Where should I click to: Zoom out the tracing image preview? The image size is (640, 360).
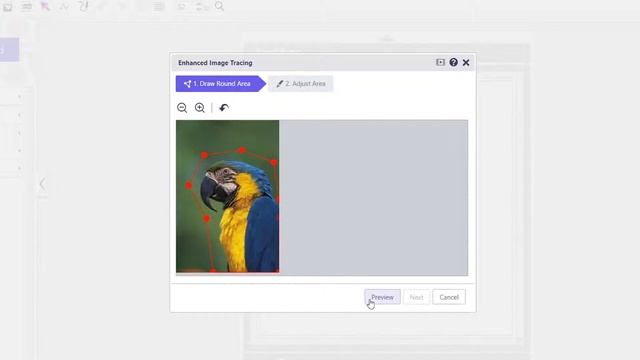182,108
